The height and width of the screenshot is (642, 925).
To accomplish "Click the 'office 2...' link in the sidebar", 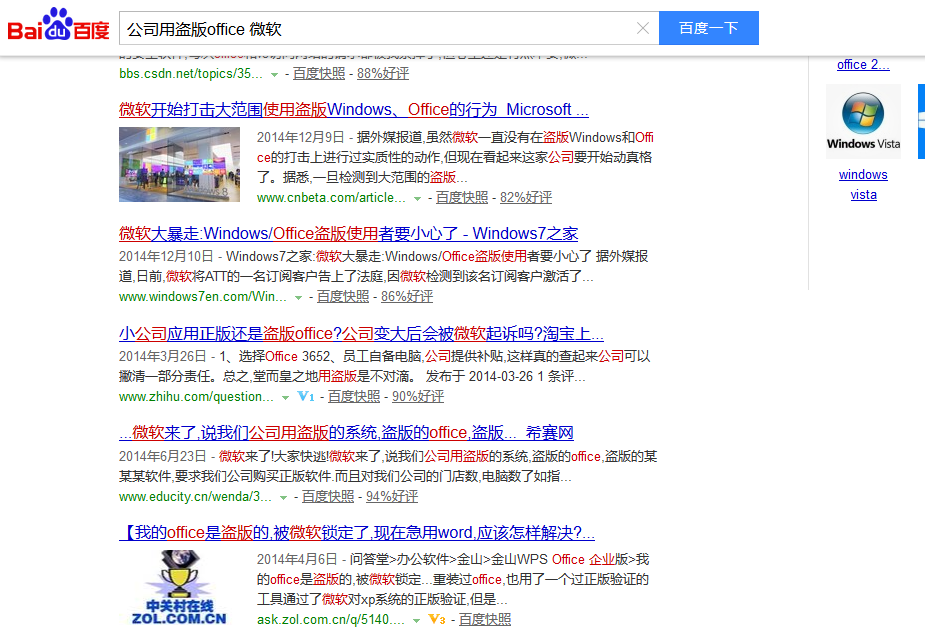I will pos(861,64).
